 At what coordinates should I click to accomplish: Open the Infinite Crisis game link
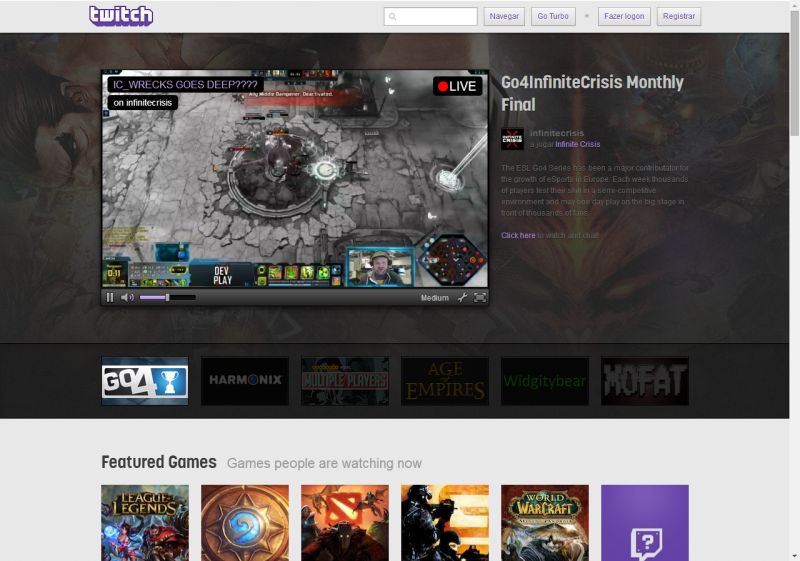[x=577, y=144]
